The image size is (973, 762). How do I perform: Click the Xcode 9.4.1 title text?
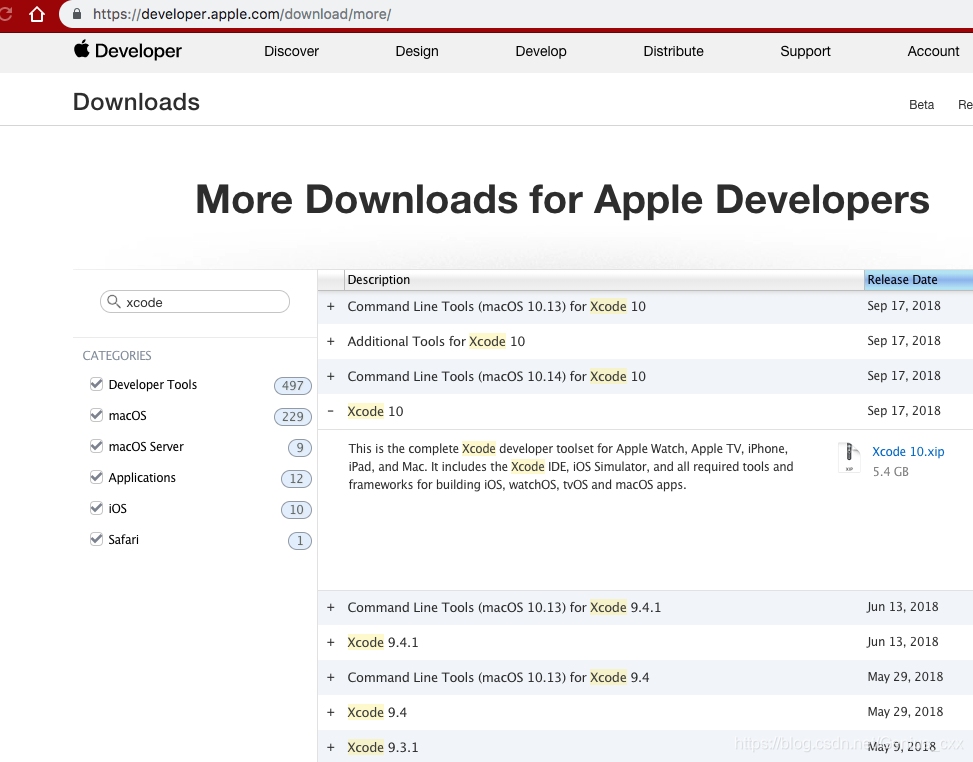tap(383, 642)
